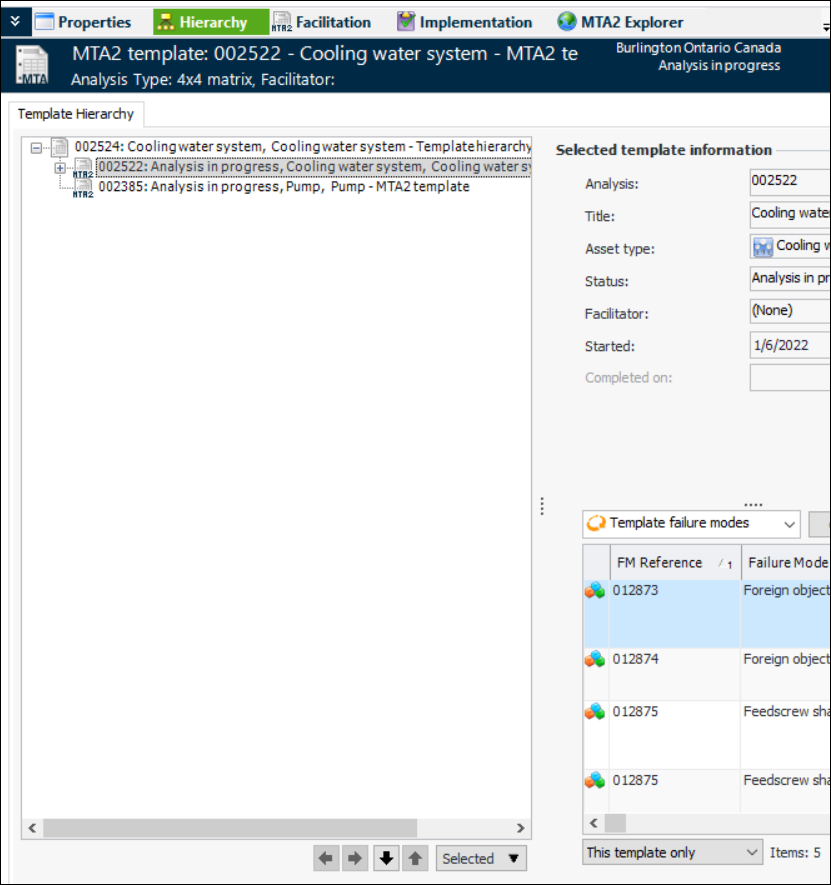Image resolution: width=831 pixels, height=885 pixels.
Task: Select the 002522 Analysis in progress tree row
Action: (314, 167)
